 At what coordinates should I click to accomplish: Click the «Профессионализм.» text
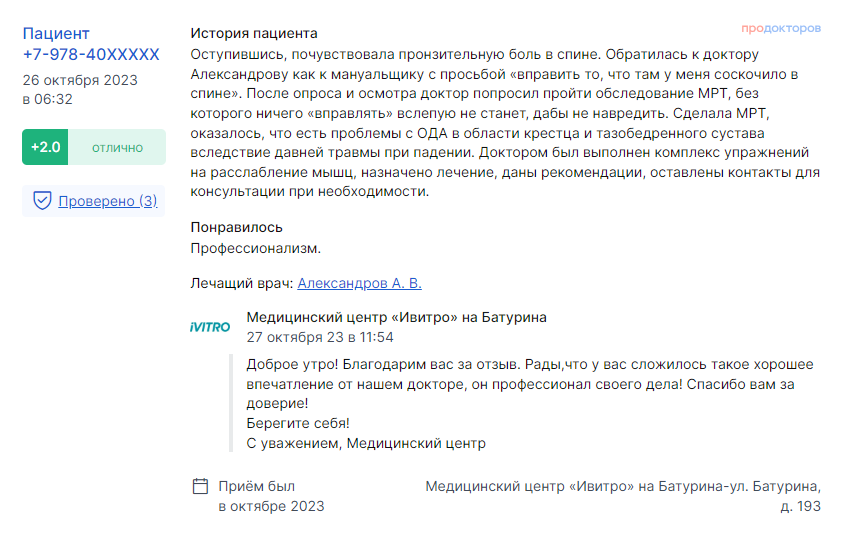pyautogui.click(x=255, y=247)
